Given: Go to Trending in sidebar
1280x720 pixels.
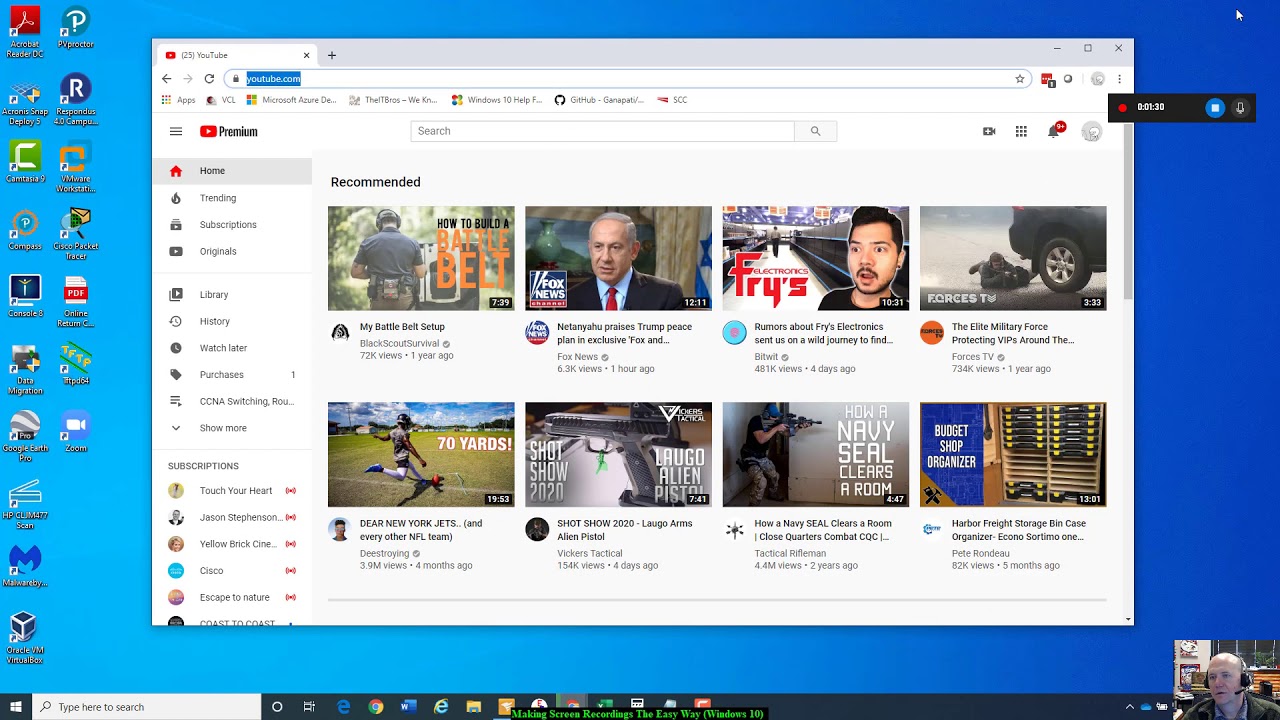Looking at the screenshot, I should click(x=232, y=198).
